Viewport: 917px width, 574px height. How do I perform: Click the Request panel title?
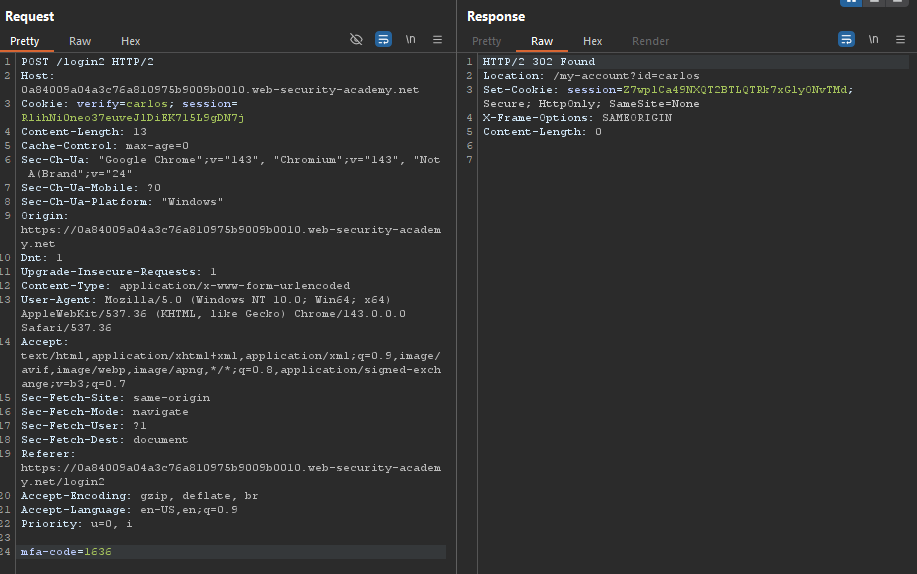click(x=29, y=16)
